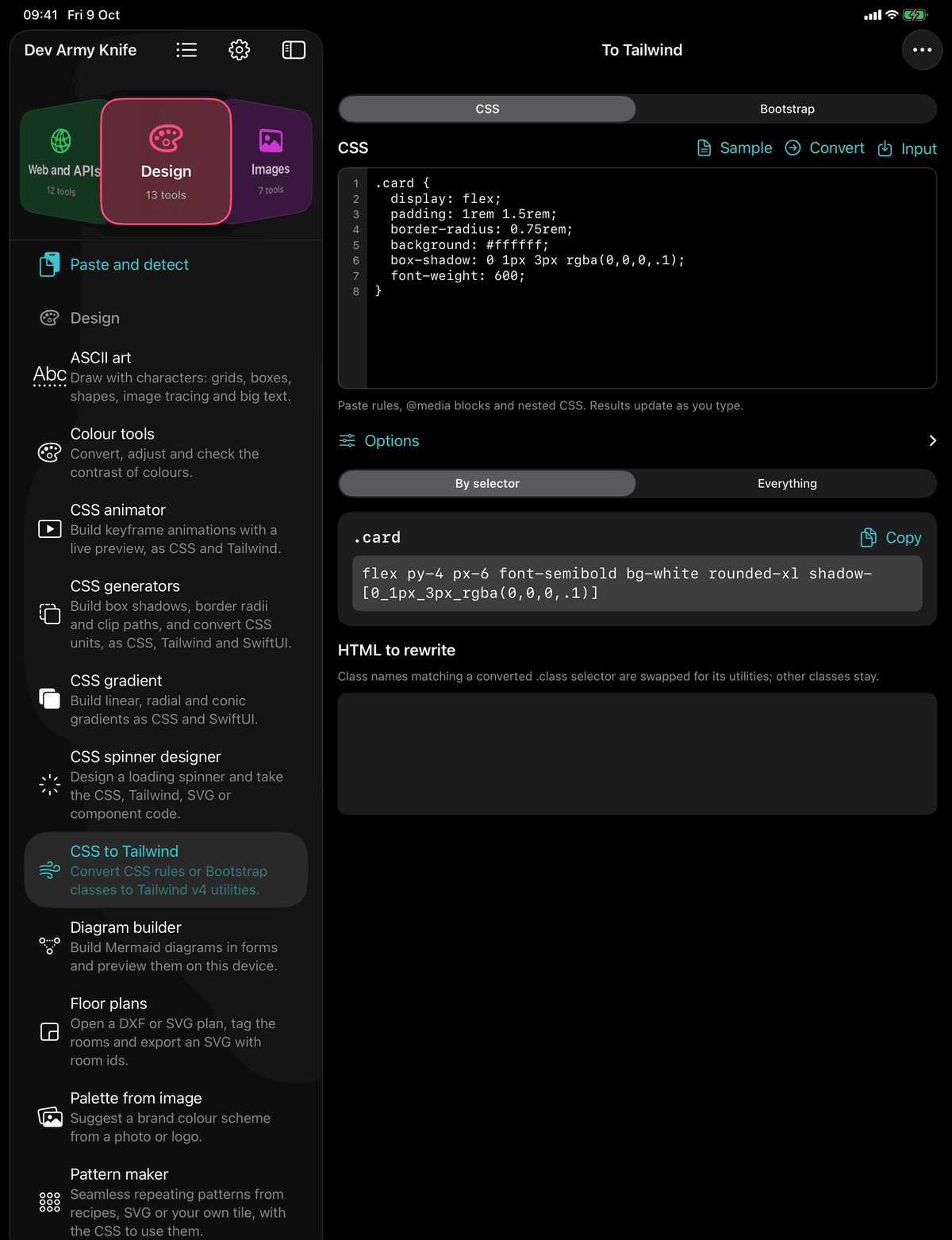Open the CSS gradient title
The image size is (952, 1240).
[x=117, y=681]
